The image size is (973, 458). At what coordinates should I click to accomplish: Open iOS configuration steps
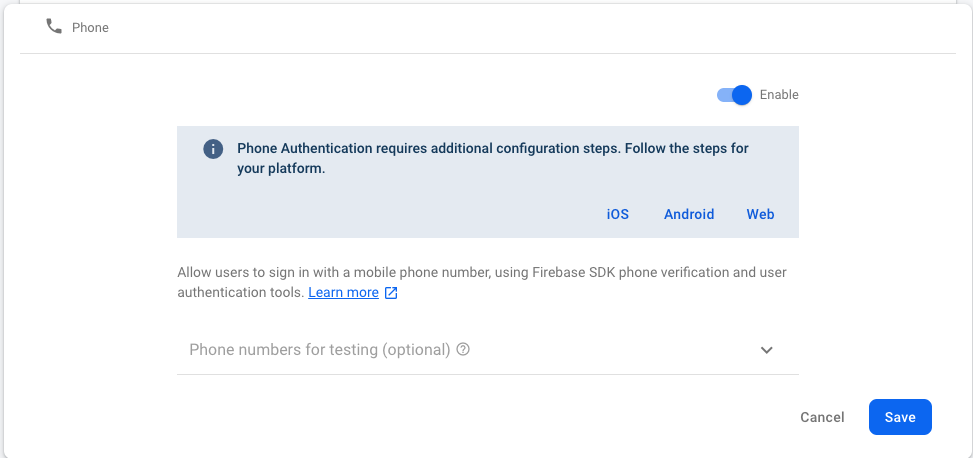click(x=618, y=214)
